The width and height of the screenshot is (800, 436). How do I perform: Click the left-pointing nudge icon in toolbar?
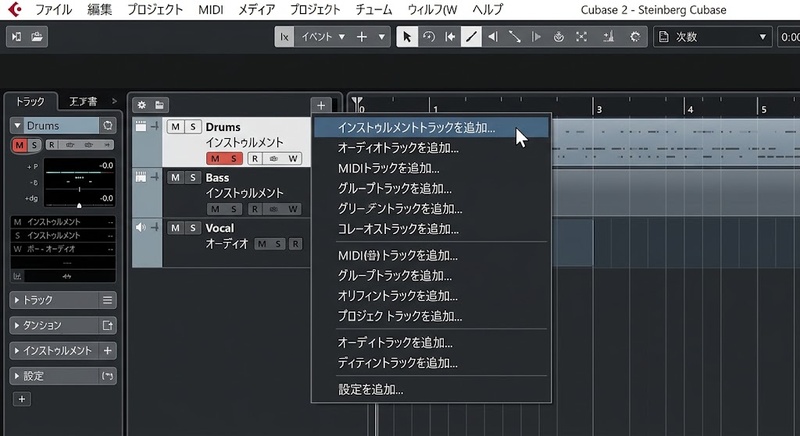tap(493, 37)
